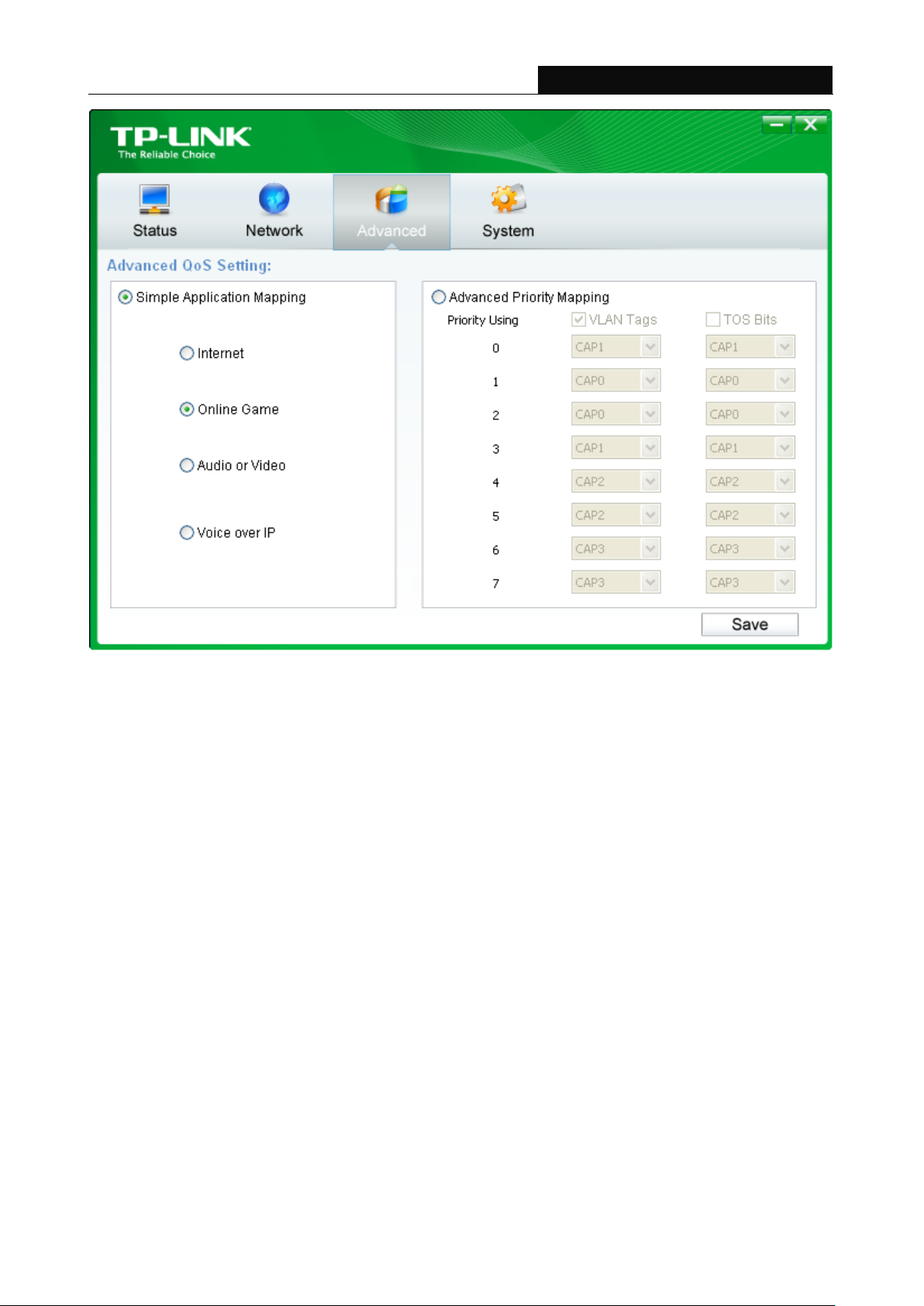The width and height of the screenshot is (924, 1306).
Task: Enable Advanced Priority Mapping mode
Action: pyautogui.click(x=440, y=298)
